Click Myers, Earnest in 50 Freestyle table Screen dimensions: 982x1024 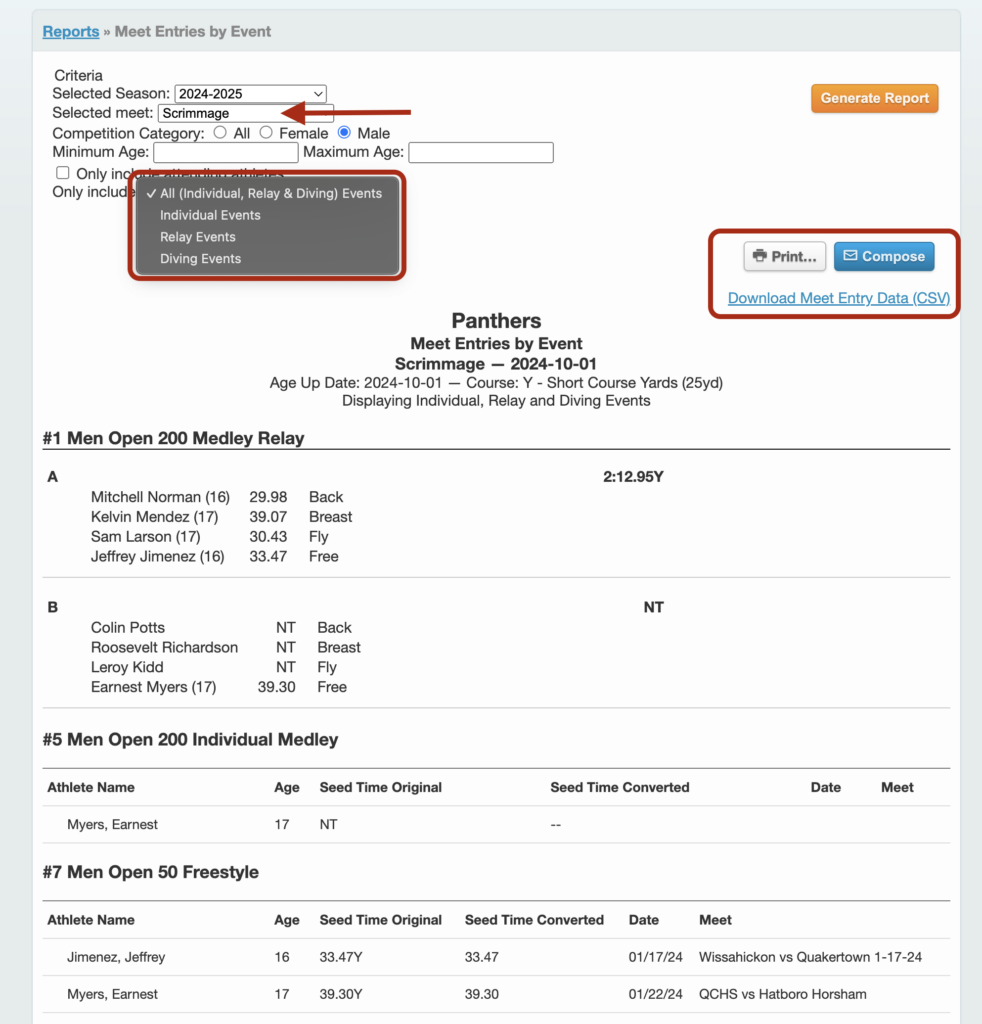tap(112, 994)
